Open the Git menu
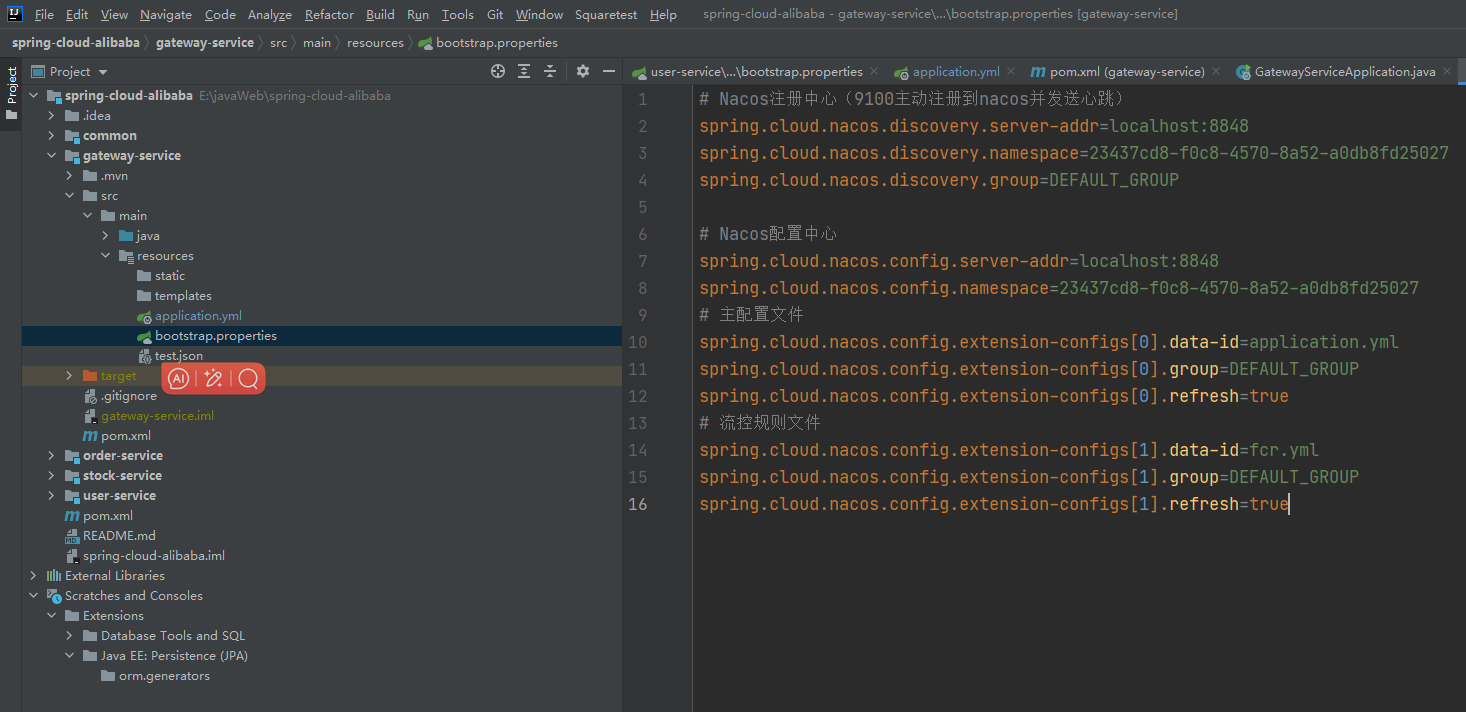 495,15
